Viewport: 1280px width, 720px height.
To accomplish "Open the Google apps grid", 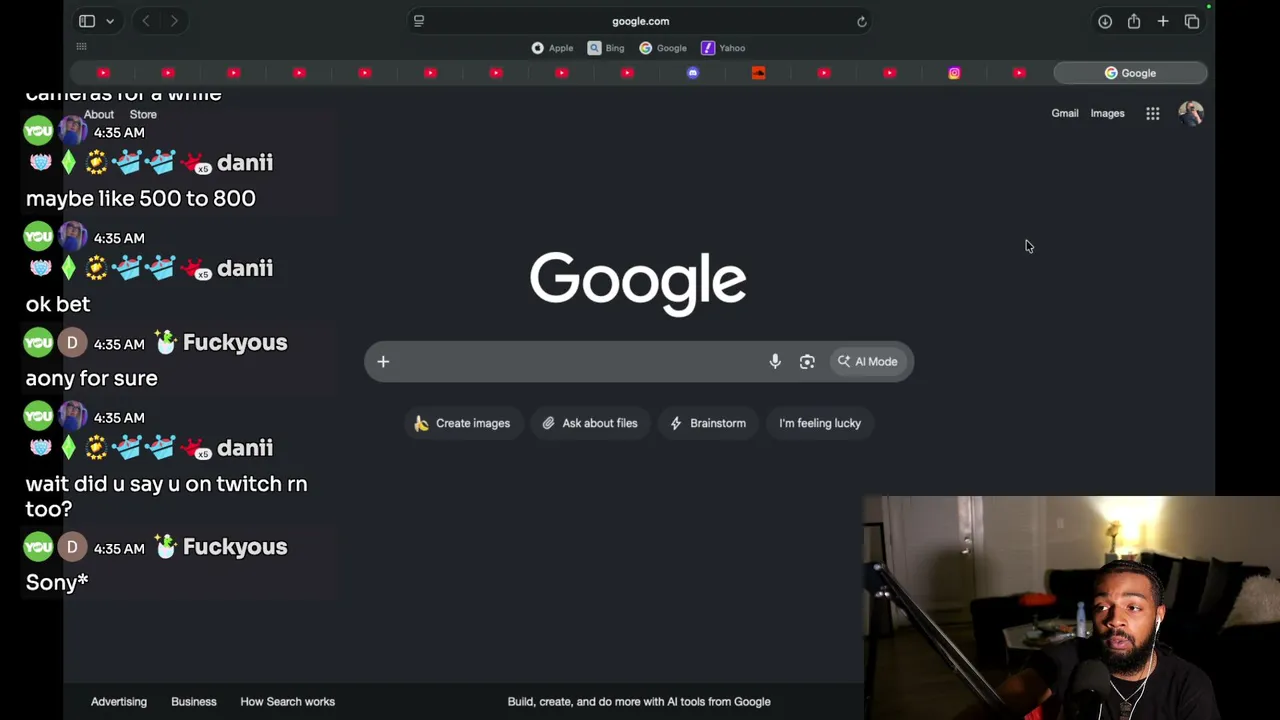I will [1153, 114].
